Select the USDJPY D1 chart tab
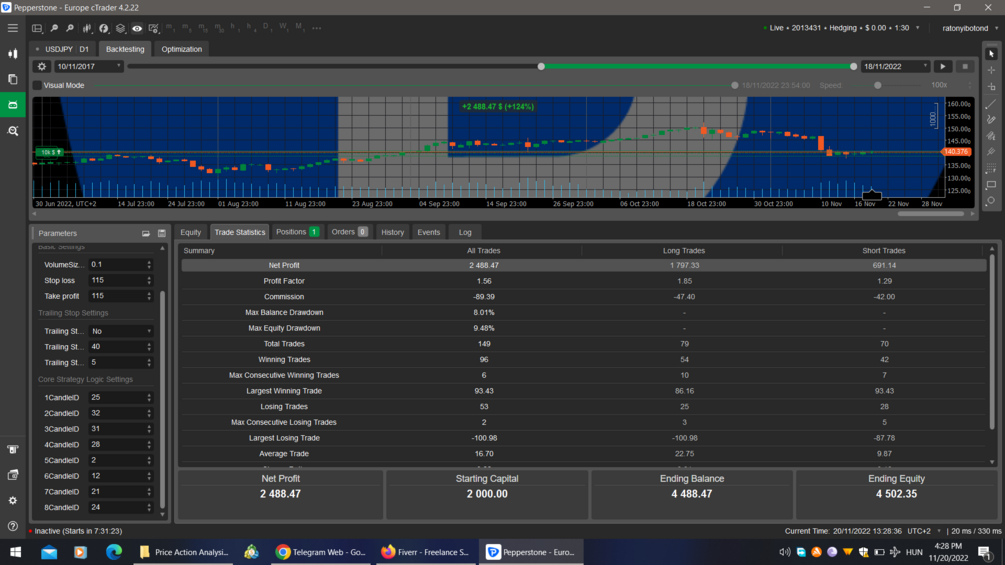 (64, 49)
